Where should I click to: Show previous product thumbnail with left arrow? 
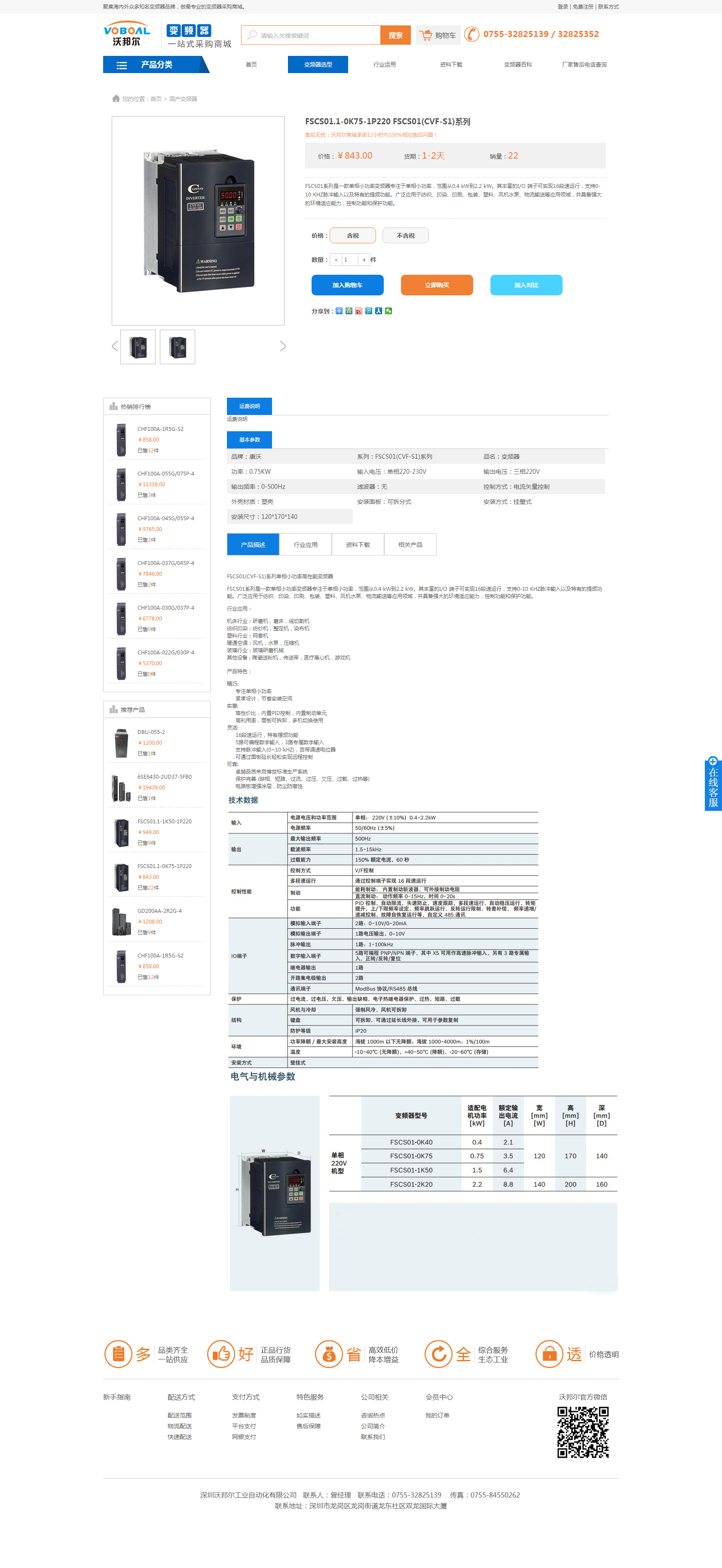(x=114, y=347)
